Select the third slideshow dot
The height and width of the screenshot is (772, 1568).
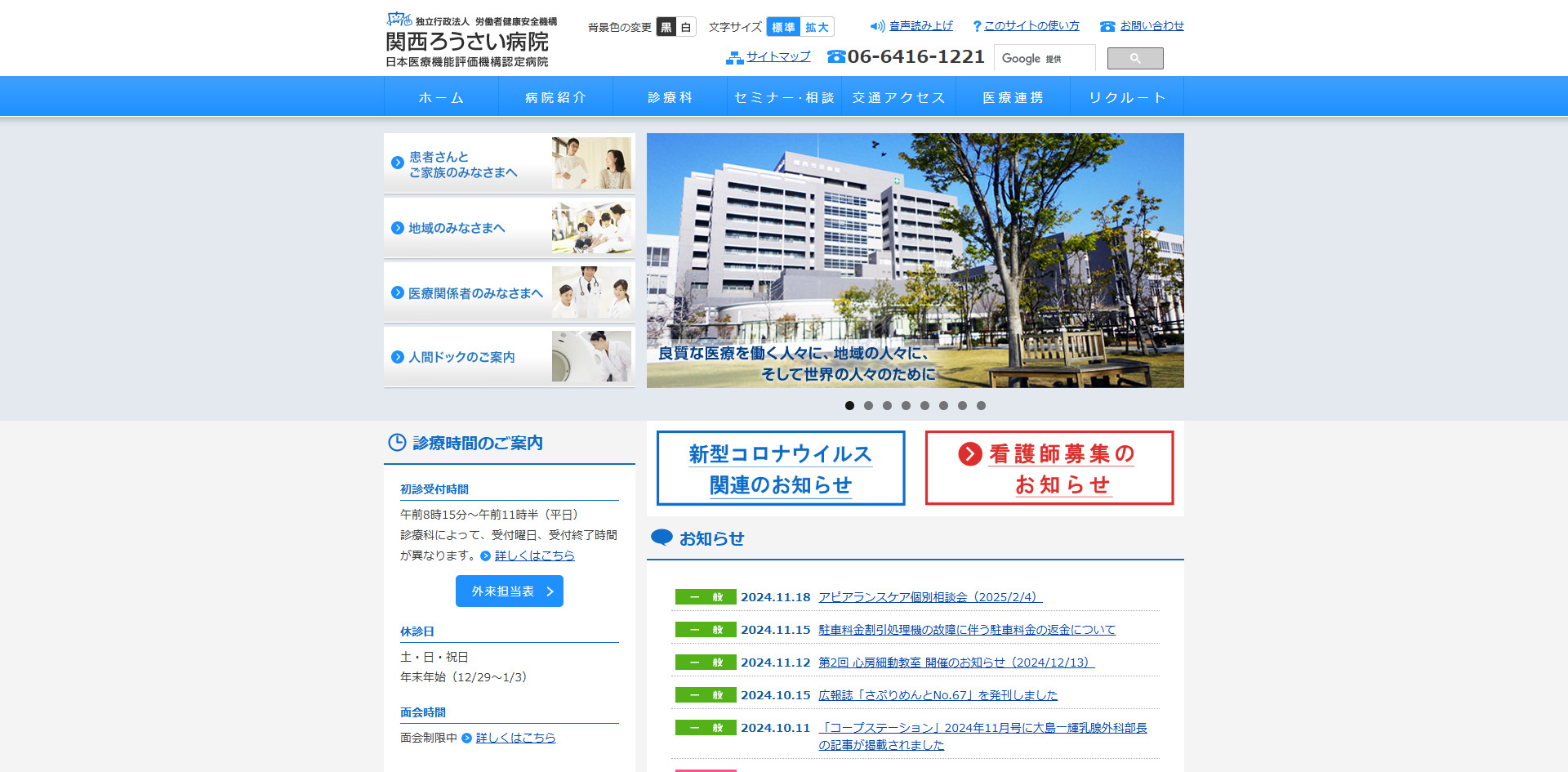[x=887, y=405]
